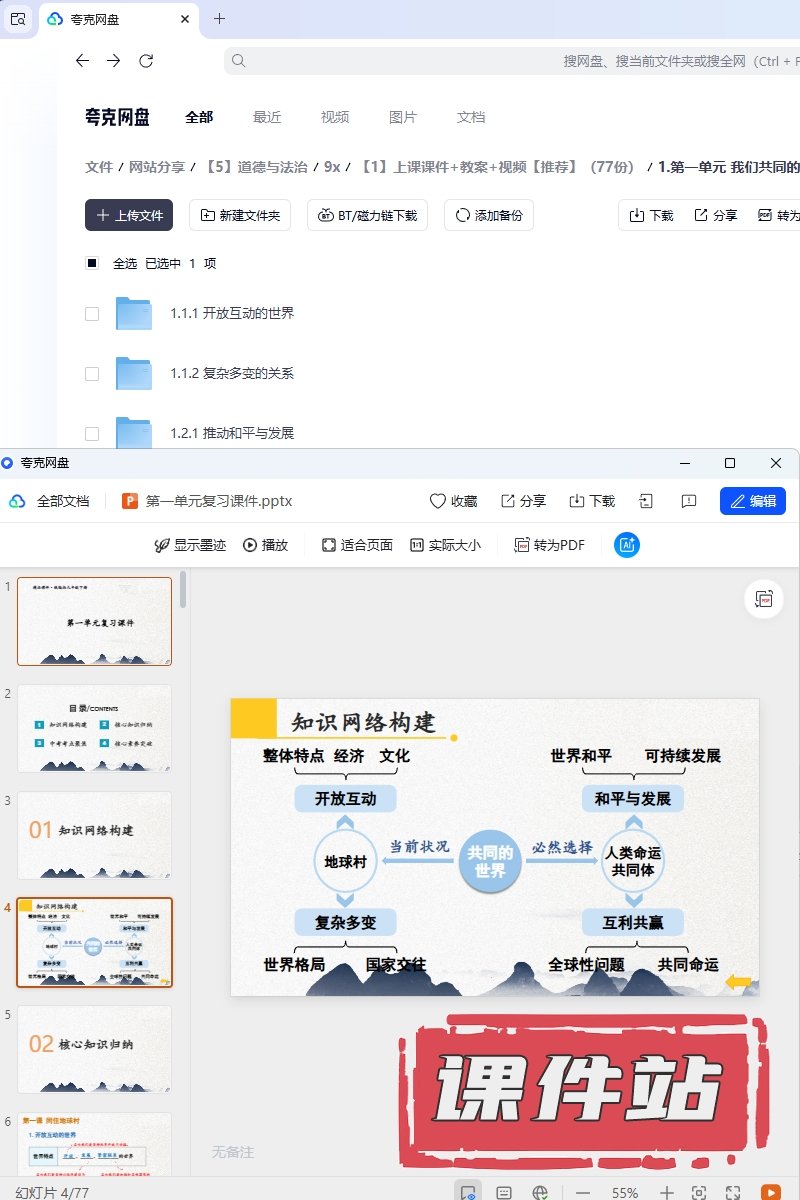This screenshot has height=1200, width=800.
Task: Select slide 5 thumbnail 核心知识归纳
Action: pos(95,1049)
